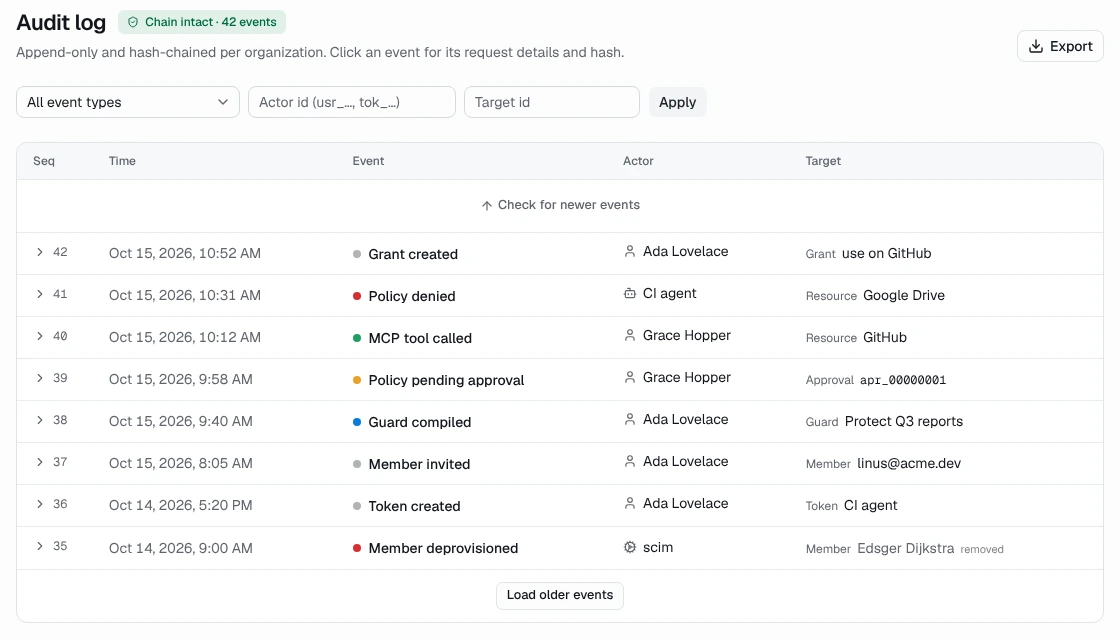Click the up arrow beside Check for newer events
The width and height of the screenshot is (1120, 640).
pyautogui.click(x=486, y=206)
